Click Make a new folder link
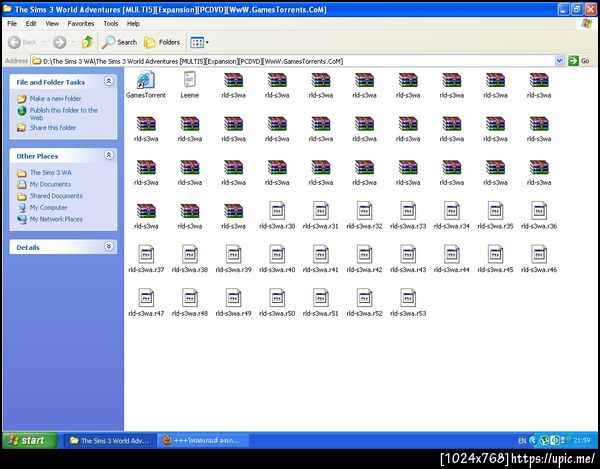The width and height of the screenshot is (600, 469). (x=49, y=99)
